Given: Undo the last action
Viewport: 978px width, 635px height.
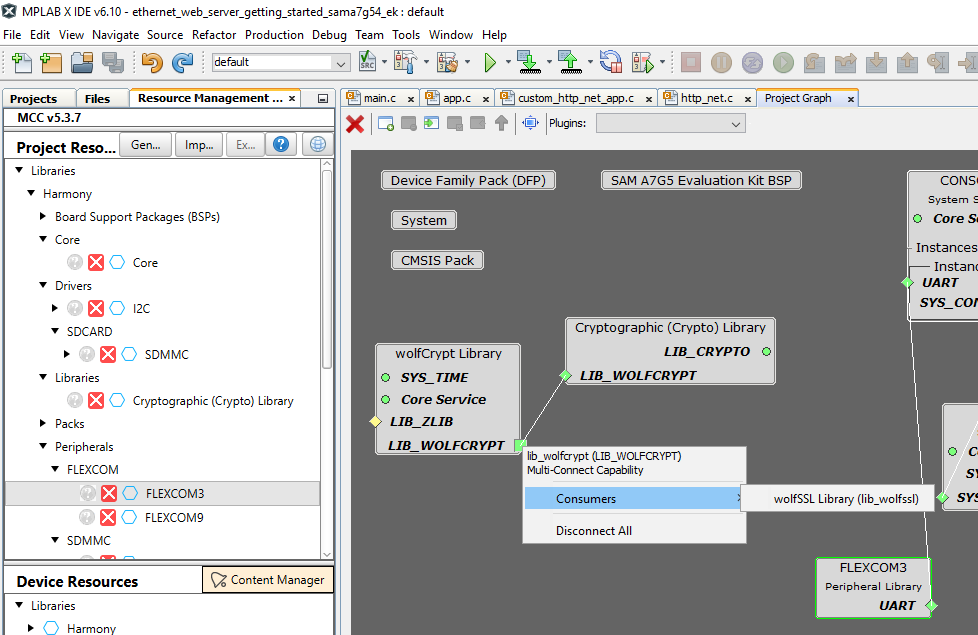Looking at the screenshot, I should [152, 62].
